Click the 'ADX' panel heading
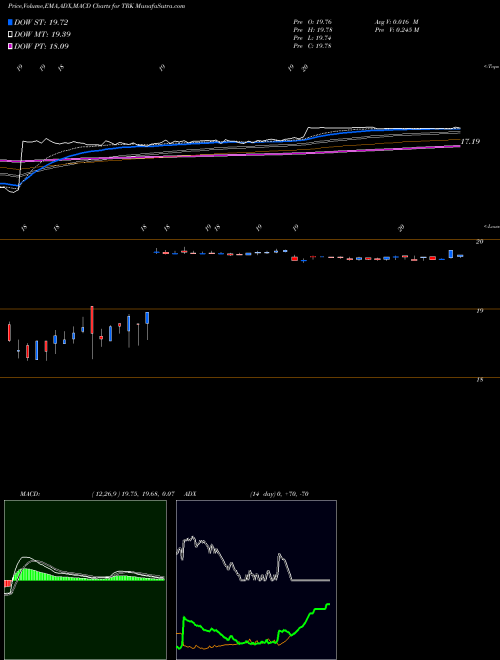Image resolution: width=500 pixels, height=660 pixels. (x=190, y=494)
